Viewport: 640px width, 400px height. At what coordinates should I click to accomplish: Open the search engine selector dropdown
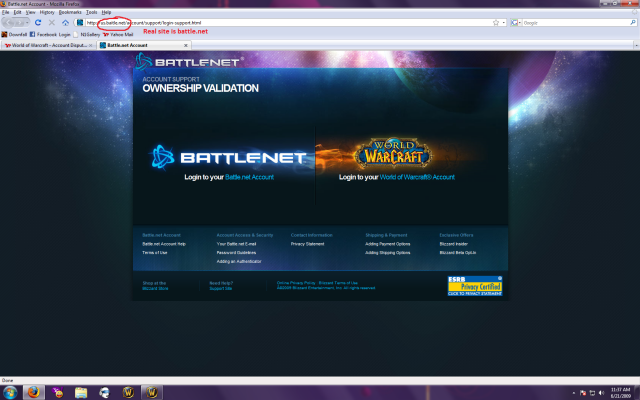coord(516,23)
